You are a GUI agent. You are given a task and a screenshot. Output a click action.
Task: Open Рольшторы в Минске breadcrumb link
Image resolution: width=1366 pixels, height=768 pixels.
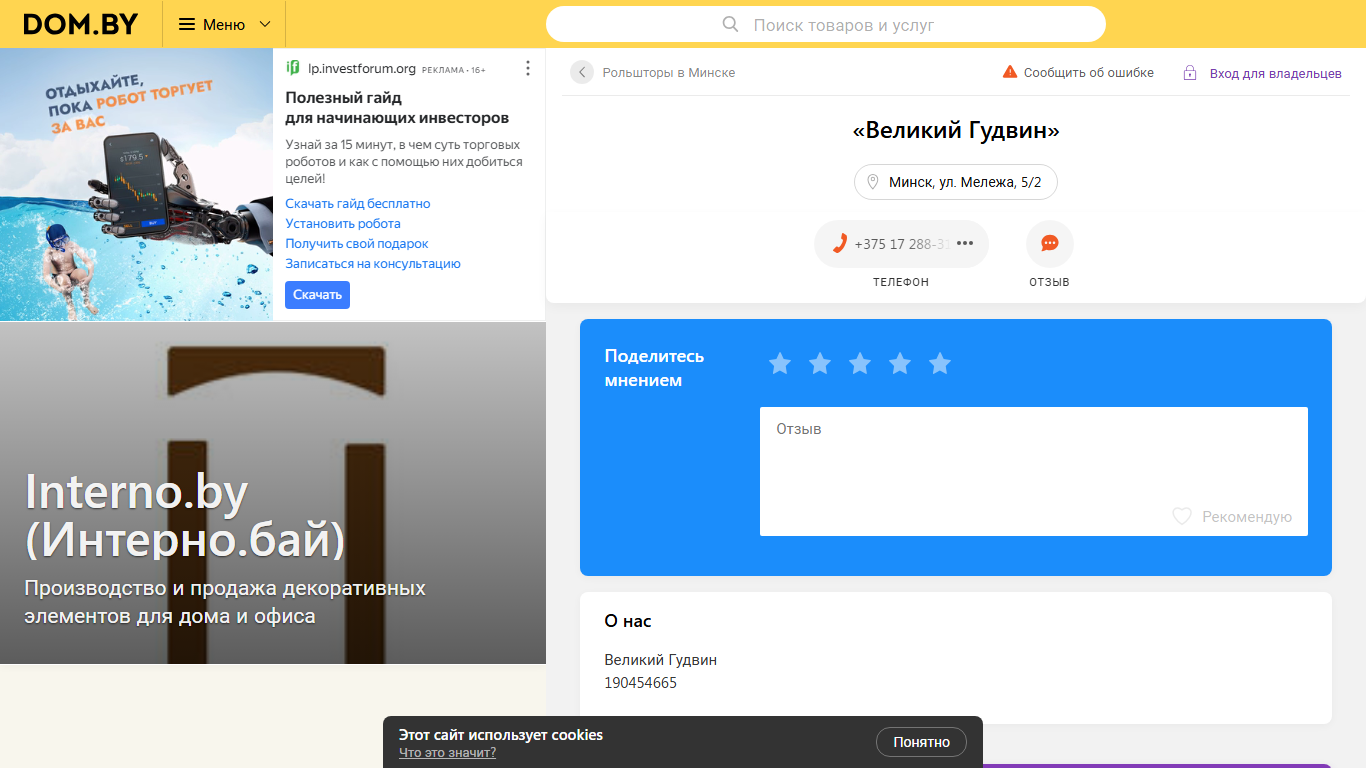tap(668, 73)
